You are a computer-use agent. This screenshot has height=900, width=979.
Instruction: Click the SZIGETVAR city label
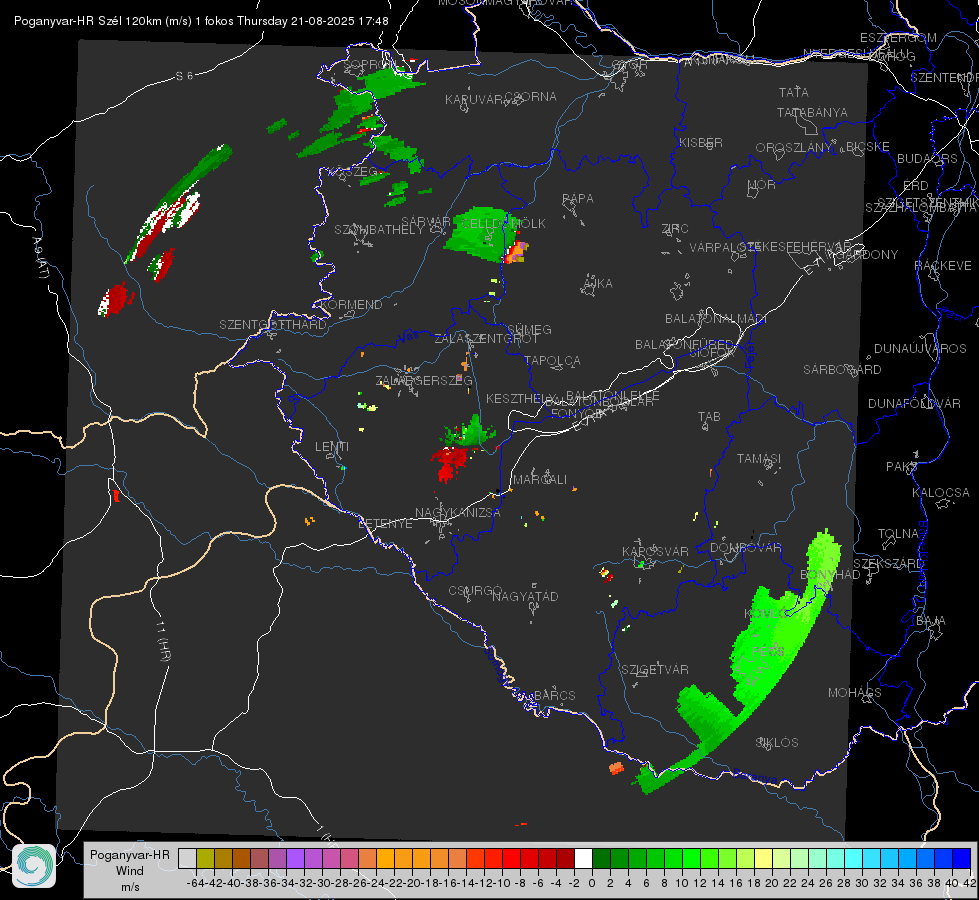coord(655,670)
